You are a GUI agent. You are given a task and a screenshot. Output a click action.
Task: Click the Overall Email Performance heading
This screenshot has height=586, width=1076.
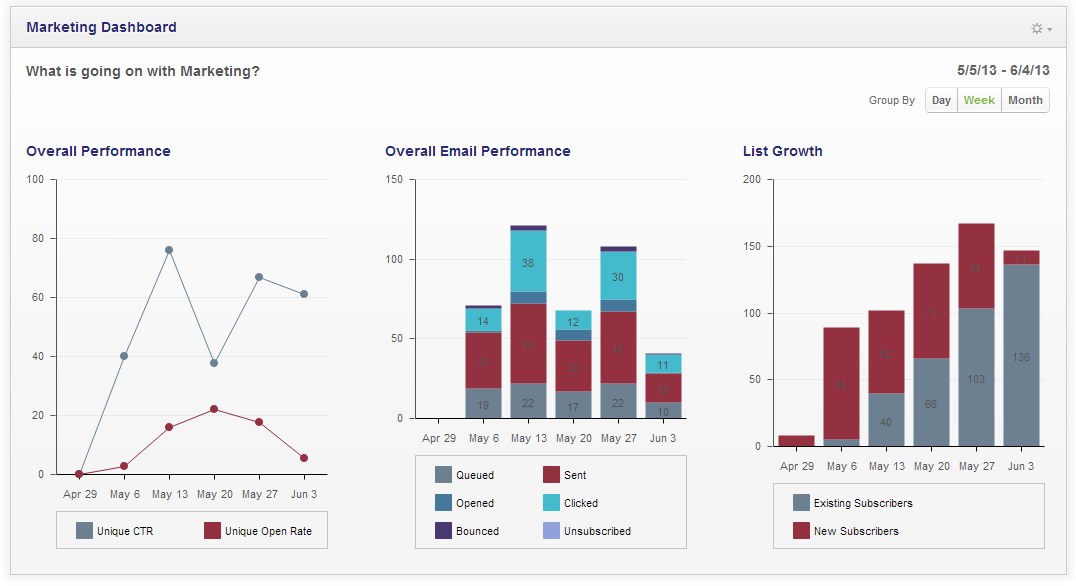(x=478, y=151)
